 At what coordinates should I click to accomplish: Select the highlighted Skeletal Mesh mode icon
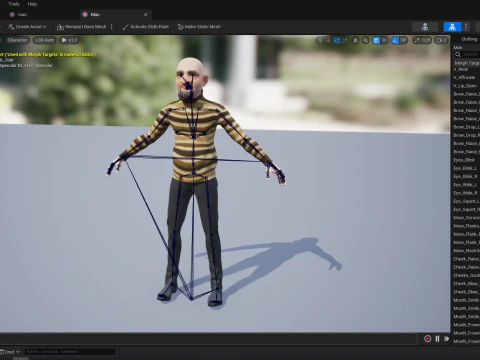click(452, 27)
